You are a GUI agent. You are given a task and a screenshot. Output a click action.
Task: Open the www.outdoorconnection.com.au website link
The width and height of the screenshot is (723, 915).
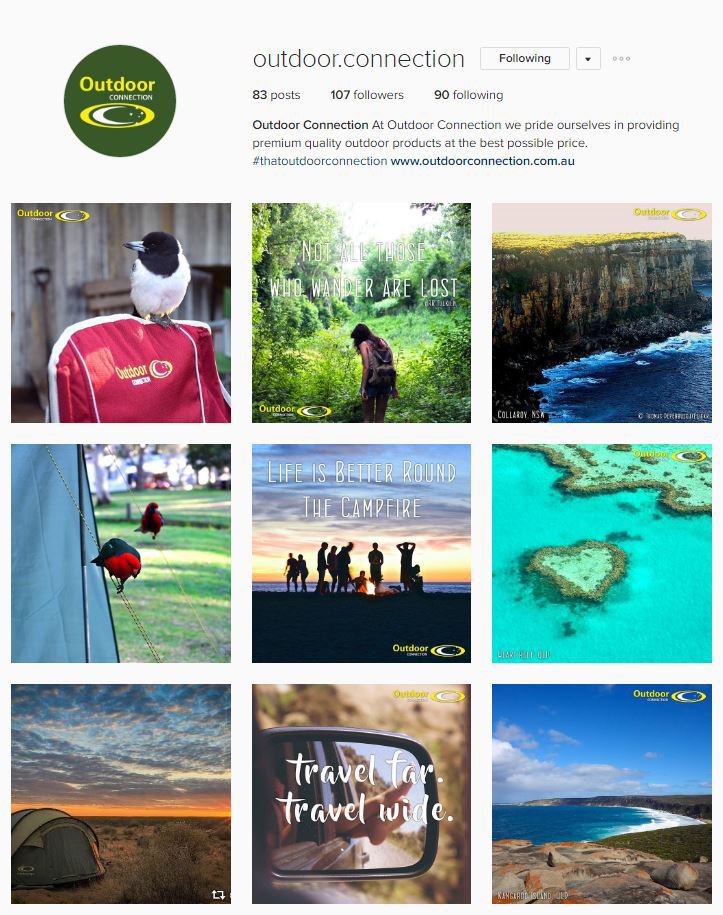click(x=483, y=161)
